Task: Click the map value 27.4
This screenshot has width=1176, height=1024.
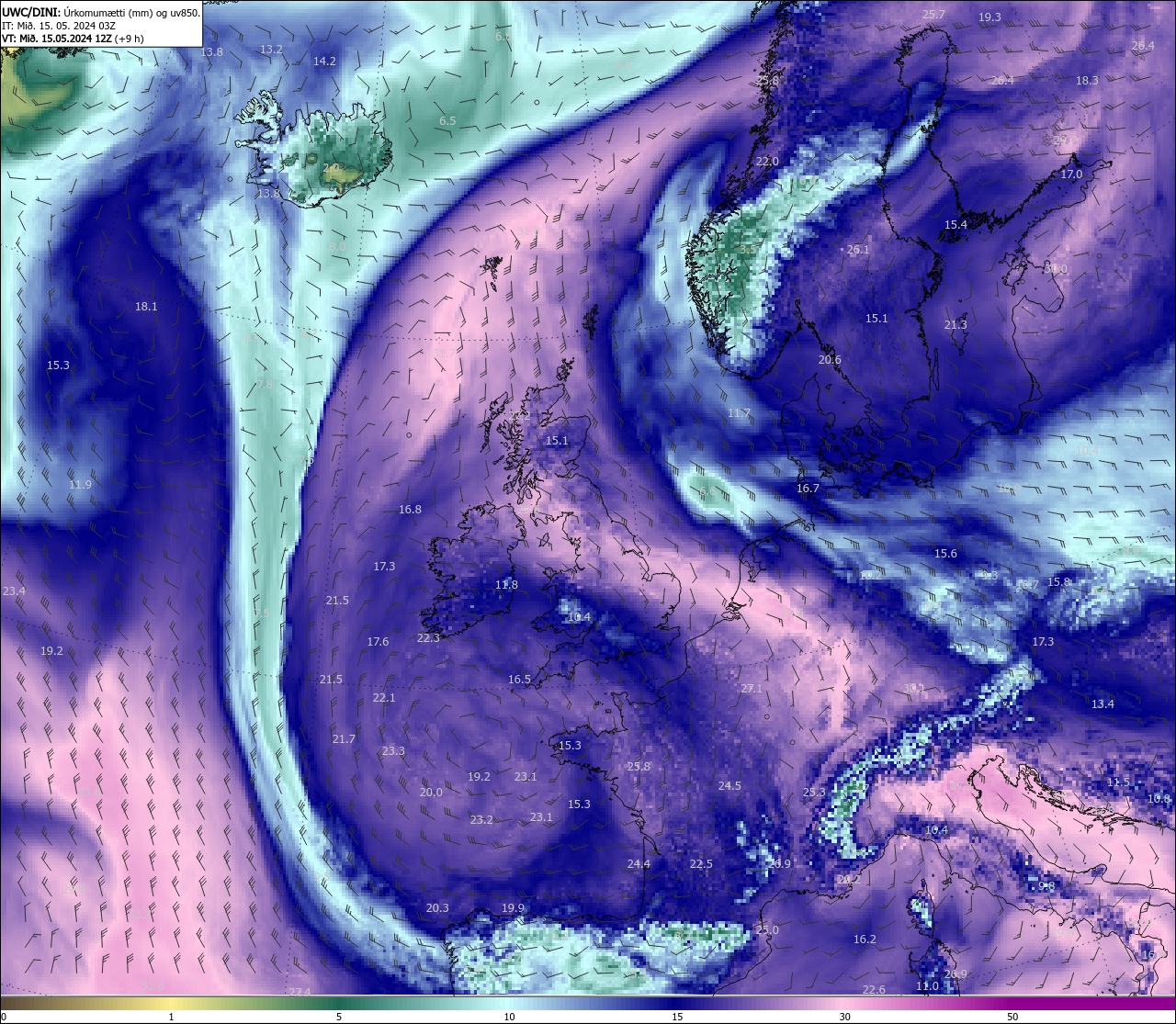Action: pyautogui.click(x=300, y=992)
